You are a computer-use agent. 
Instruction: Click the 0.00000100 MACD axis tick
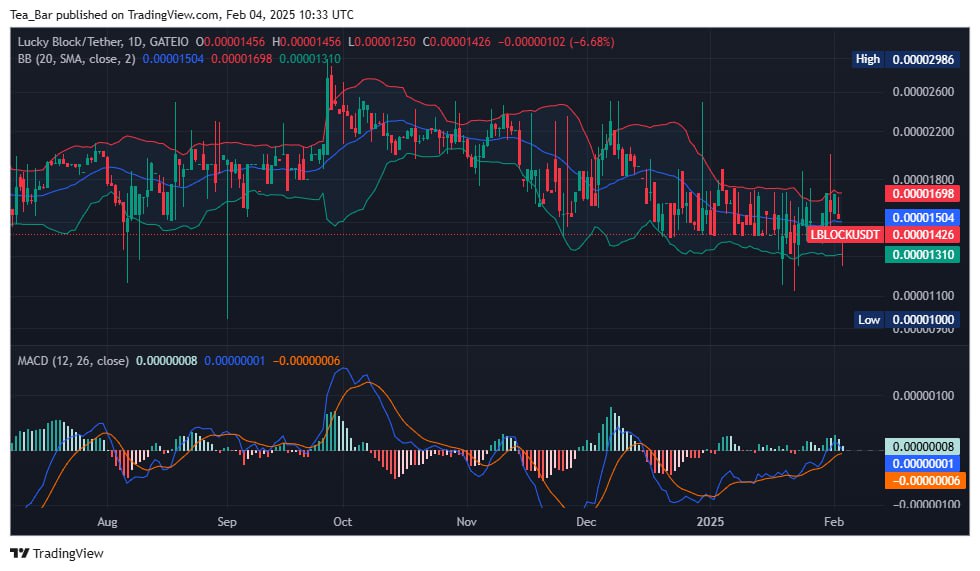pos(923,395)
